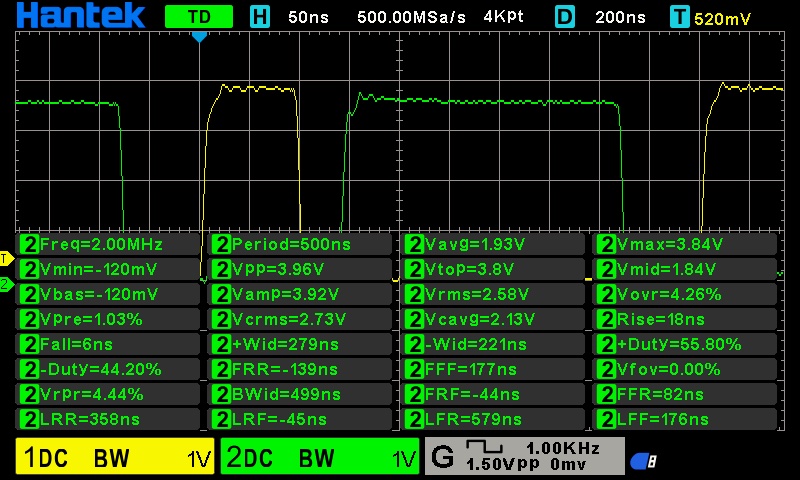Select the Vmax=3.84V measurement
Screen dimensions: 800x480
click(x=685, y=244)
